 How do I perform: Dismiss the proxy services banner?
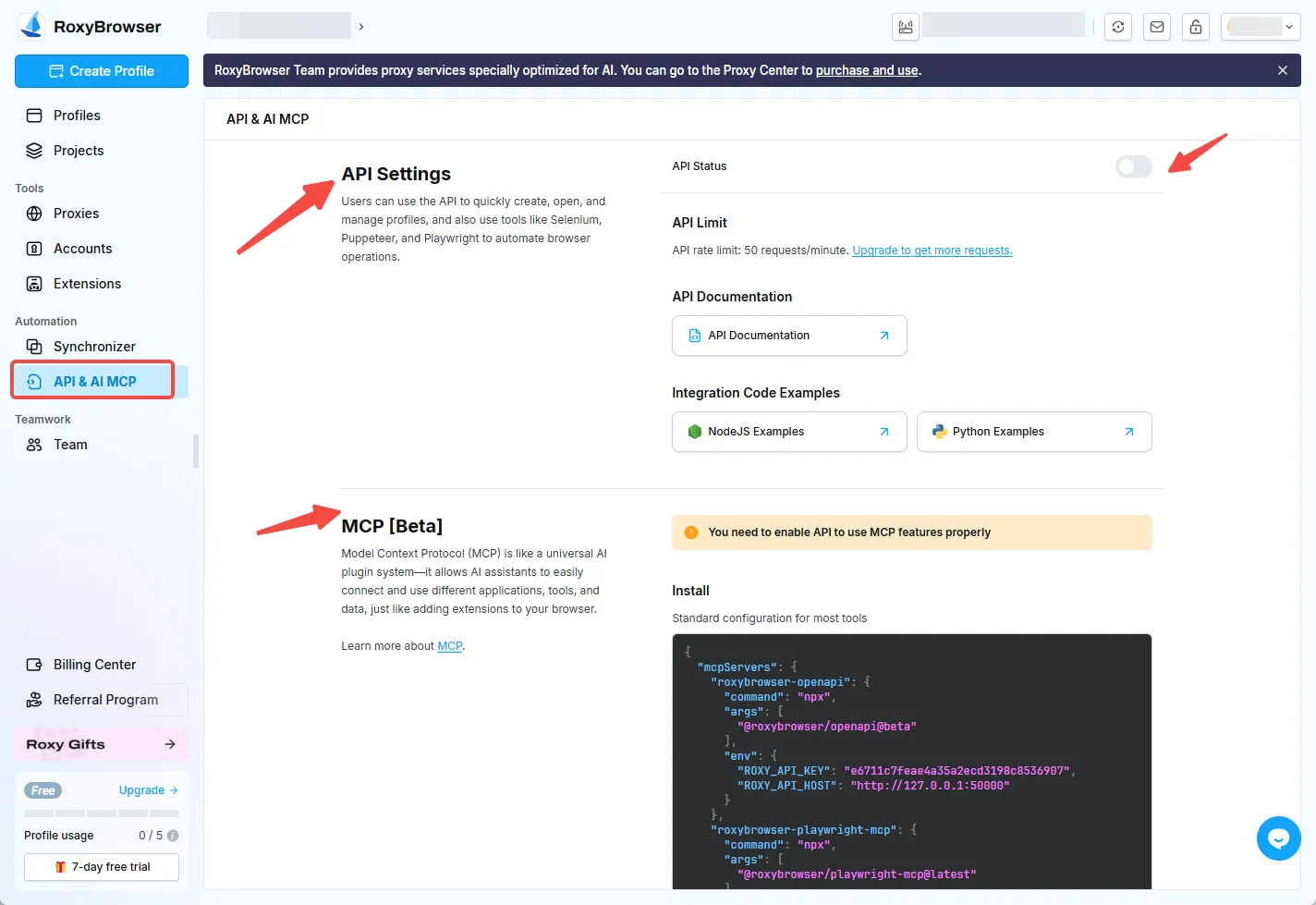(x=1283, y=69)
